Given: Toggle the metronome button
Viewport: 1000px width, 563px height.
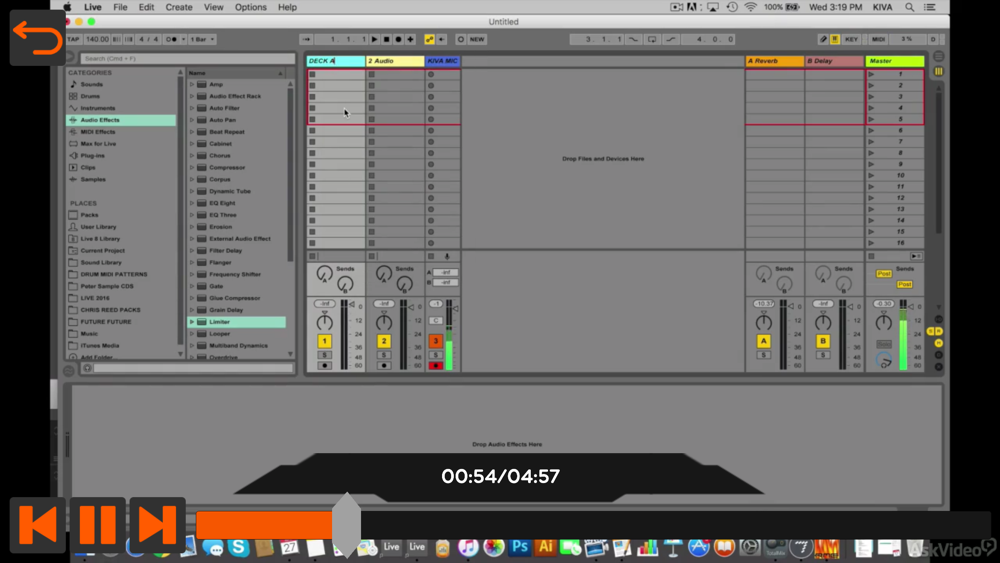Looking at the screenshot, I should [171, 39].
